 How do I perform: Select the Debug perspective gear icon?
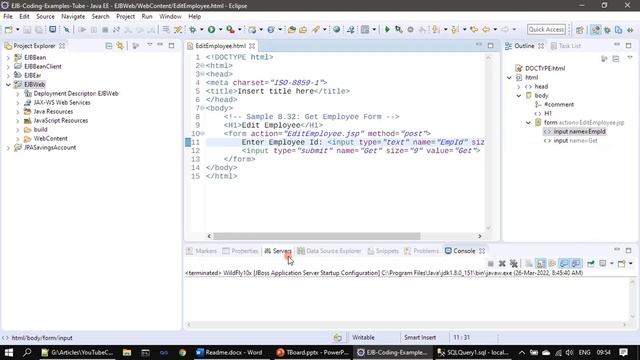tap(607, 30)
